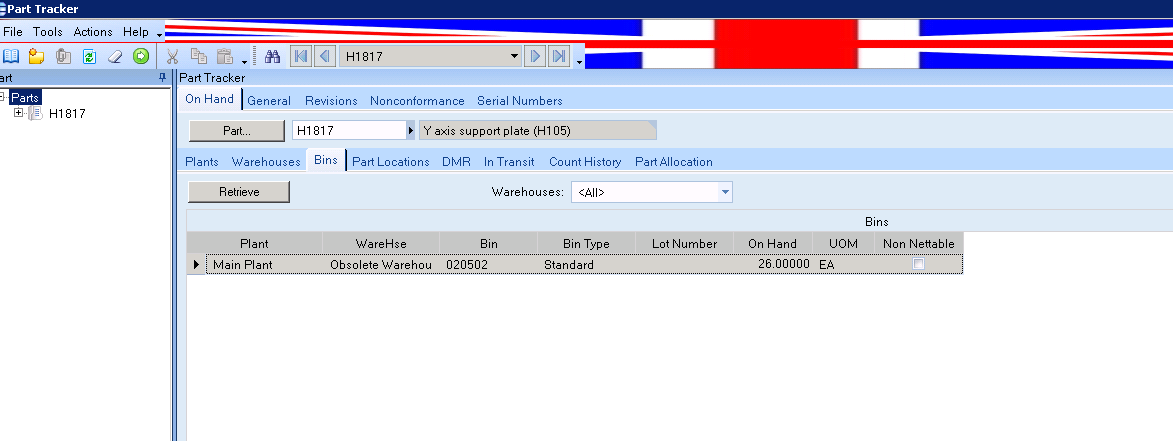Switch to the On Hand tab
This screenshot has height=441, width=1173.
[x=209, y=99]
